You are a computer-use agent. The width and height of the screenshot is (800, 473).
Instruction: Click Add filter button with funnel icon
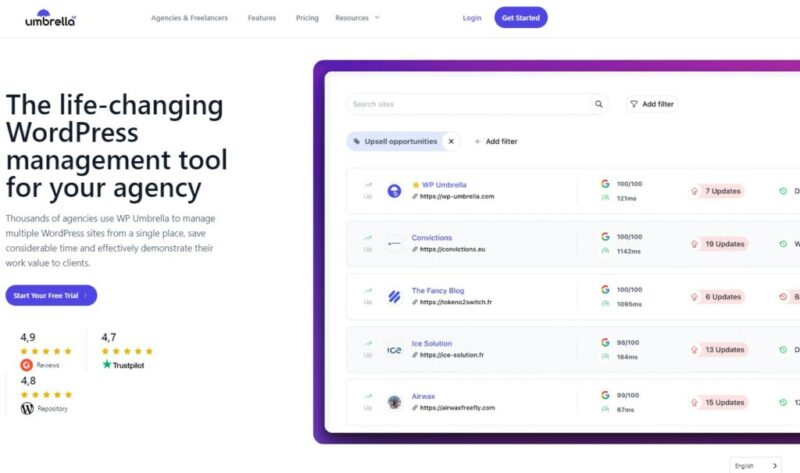click(x=652, y=104)
